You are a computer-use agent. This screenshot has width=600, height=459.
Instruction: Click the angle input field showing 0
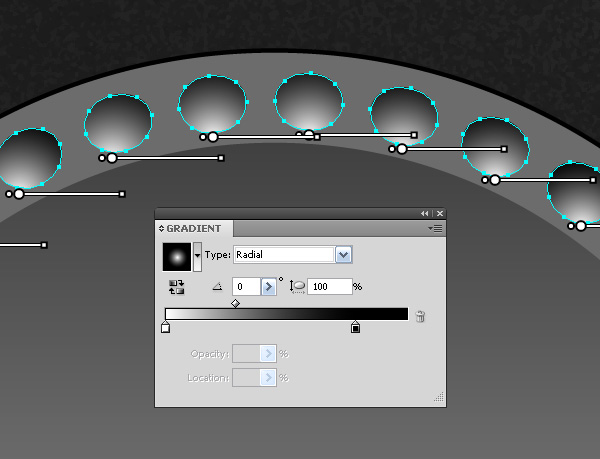(x=246, y=286)
